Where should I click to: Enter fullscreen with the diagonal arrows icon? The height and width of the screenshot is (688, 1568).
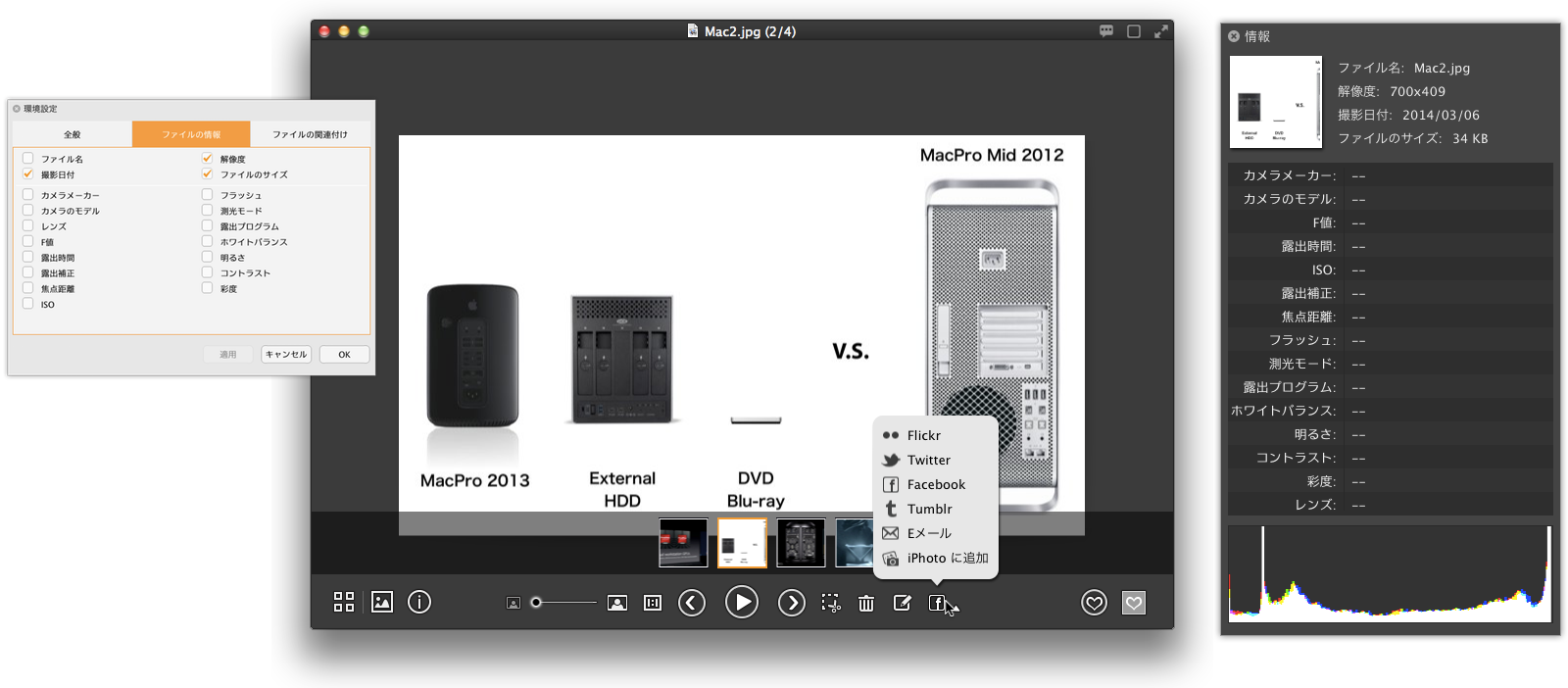click(x=1161, y=31)
